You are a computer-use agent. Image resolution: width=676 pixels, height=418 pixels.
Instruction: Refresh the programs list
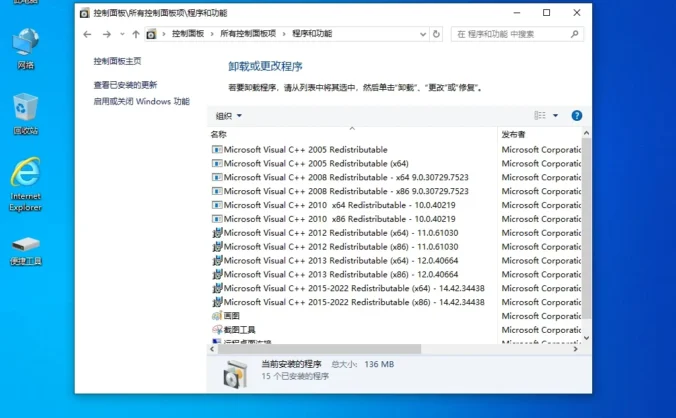point(436,34)
